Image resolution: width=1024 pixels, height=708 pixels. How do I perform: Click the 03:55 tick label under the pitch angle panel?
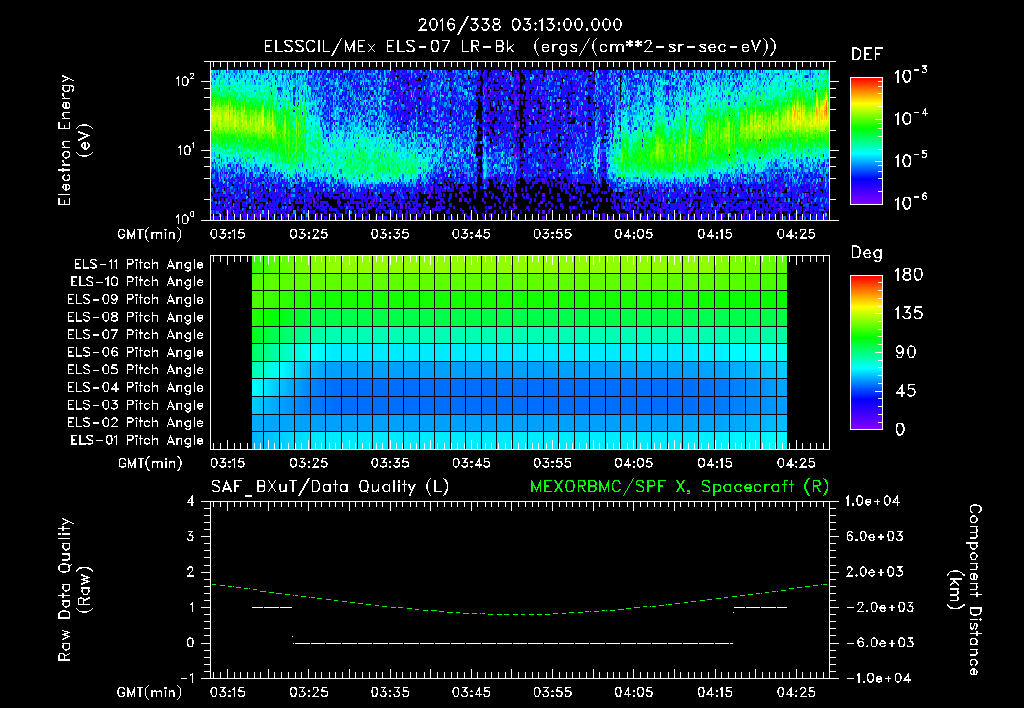click(x=552, y=463)
